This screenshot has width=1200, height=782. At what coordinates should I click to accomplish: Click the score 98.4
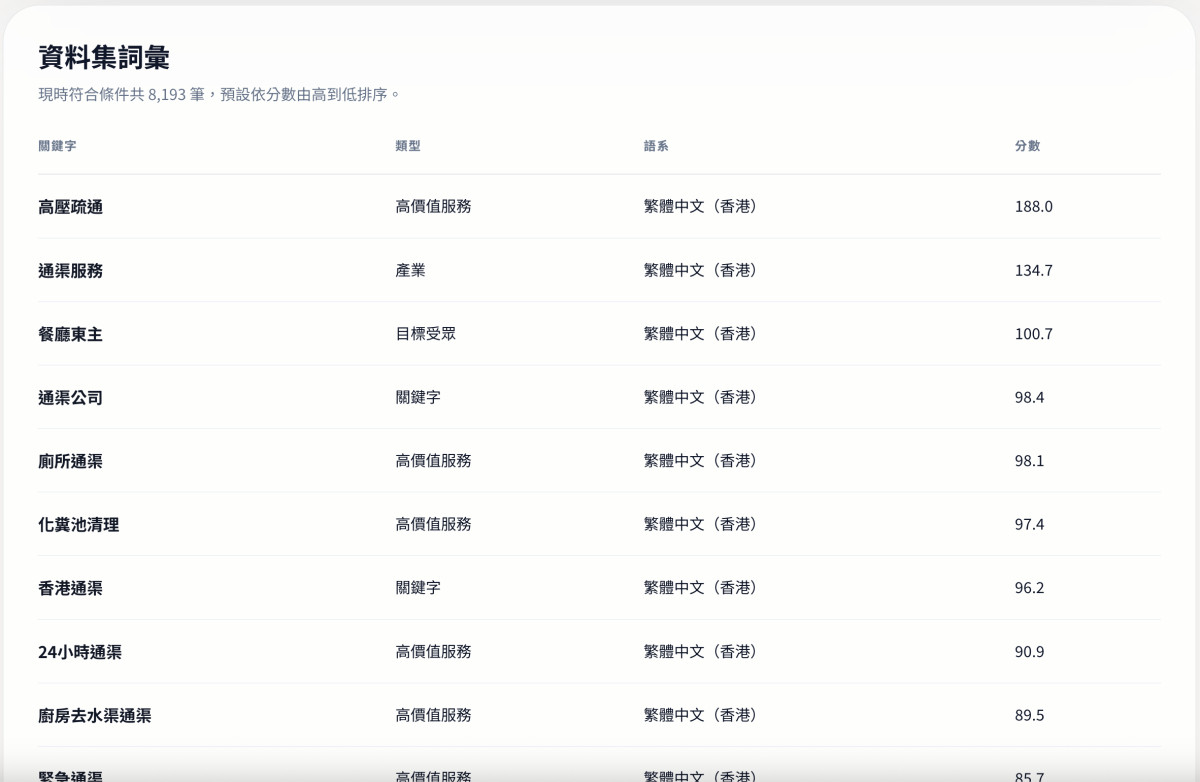point(1030,398)
